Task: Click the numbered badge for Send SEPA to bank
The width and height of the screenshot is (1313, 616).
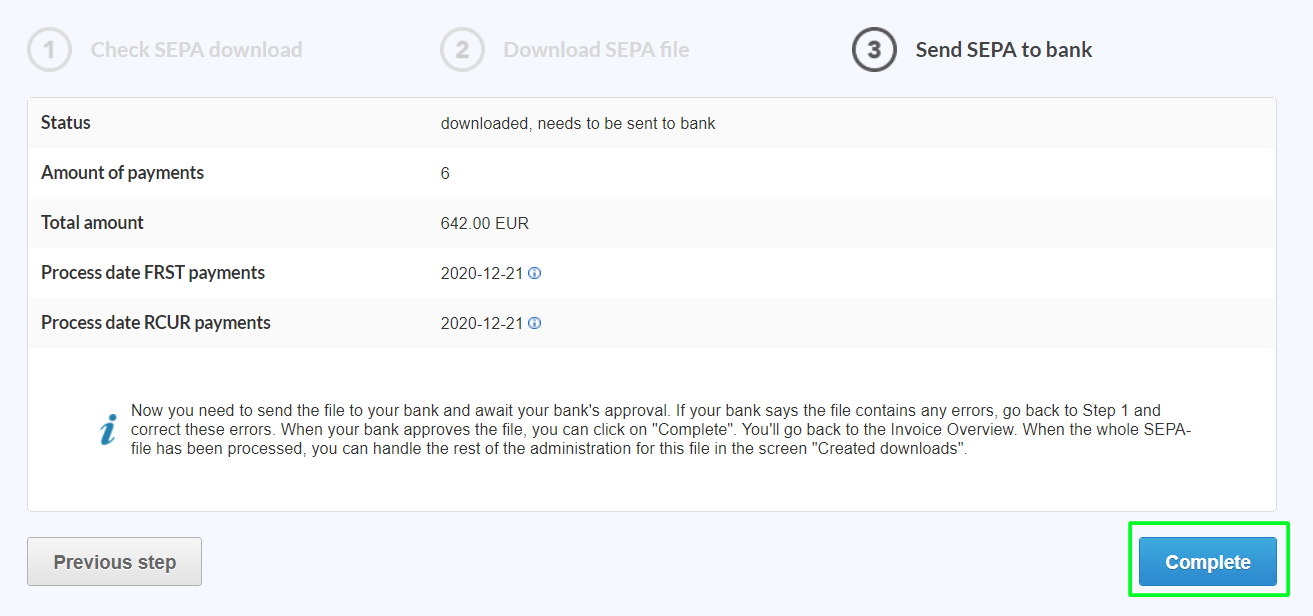Action: pyautogui.click(x=872, y=49)
